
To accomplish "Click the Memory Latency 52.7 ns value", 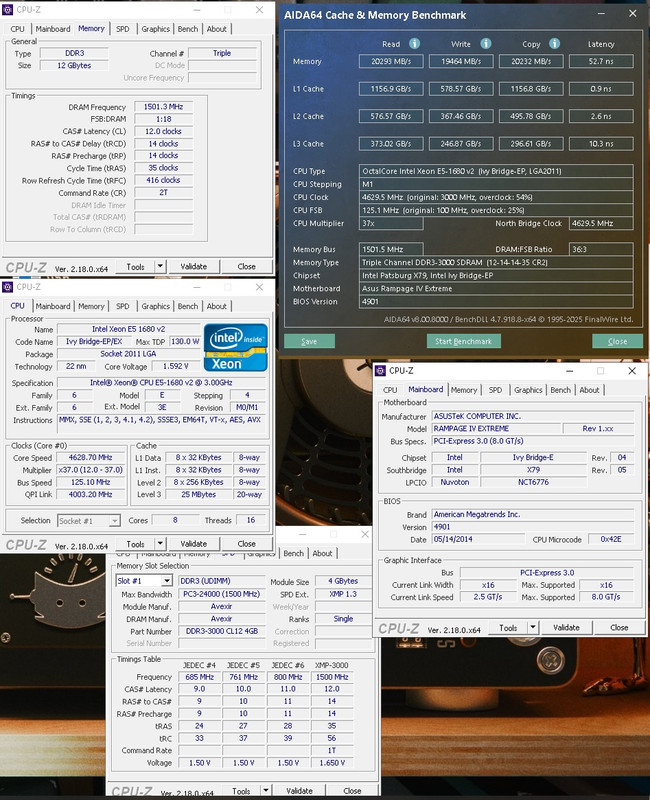I will coord(601,61).
